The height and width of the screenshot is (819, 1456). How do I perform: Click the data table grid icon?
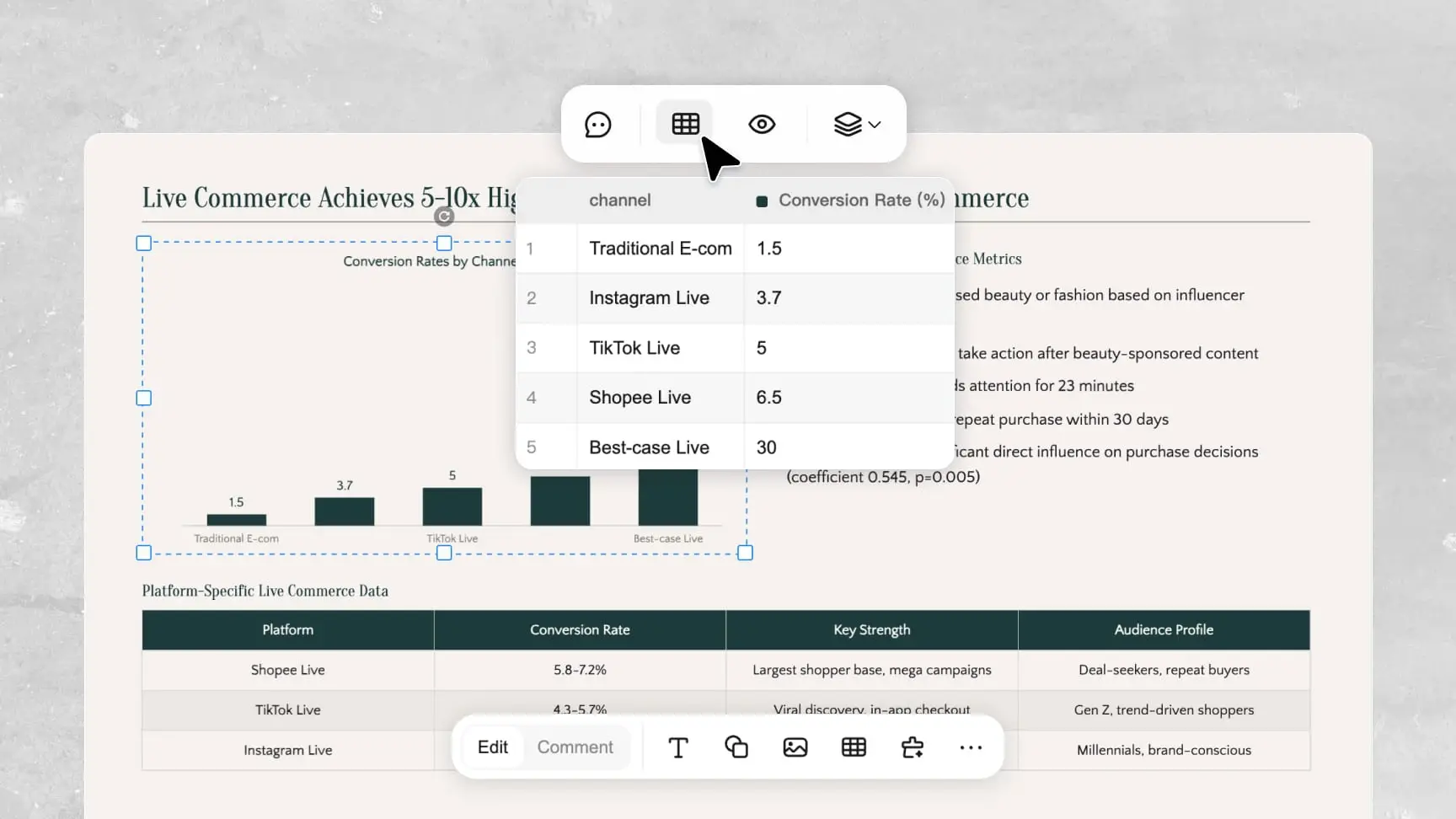(x=685, y=124)
